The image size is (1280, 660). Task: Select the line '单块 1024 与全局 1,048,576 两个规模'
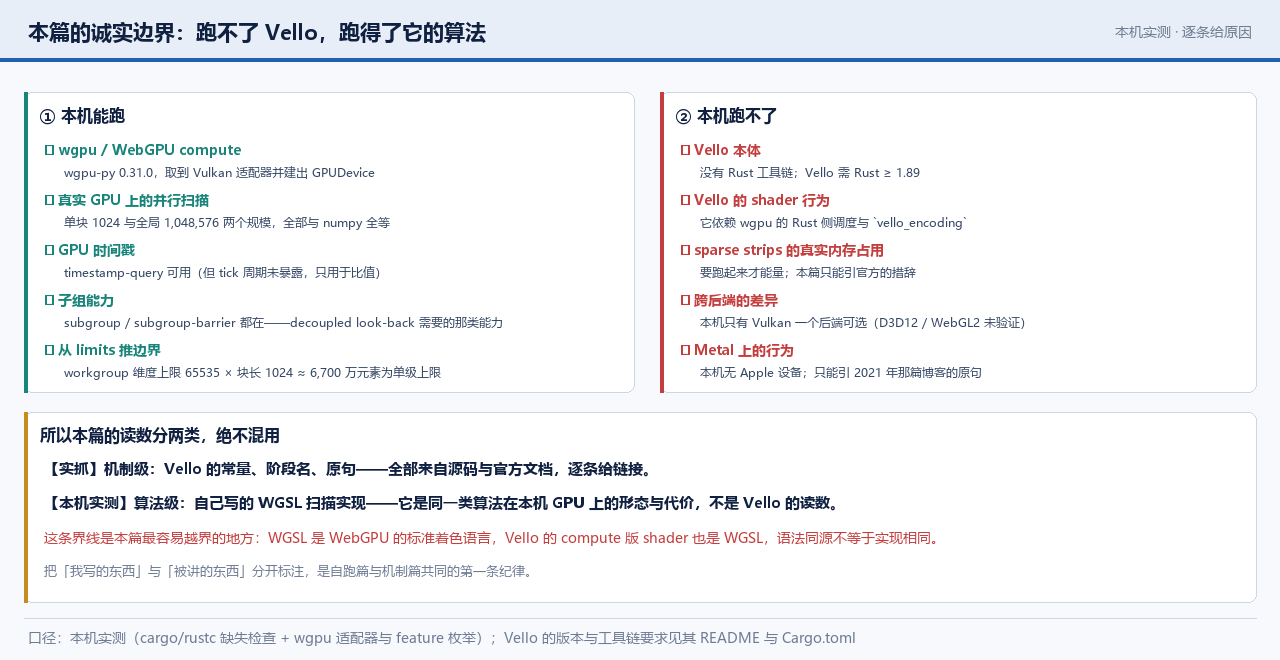pyautogui.click(x=227, y=222)
